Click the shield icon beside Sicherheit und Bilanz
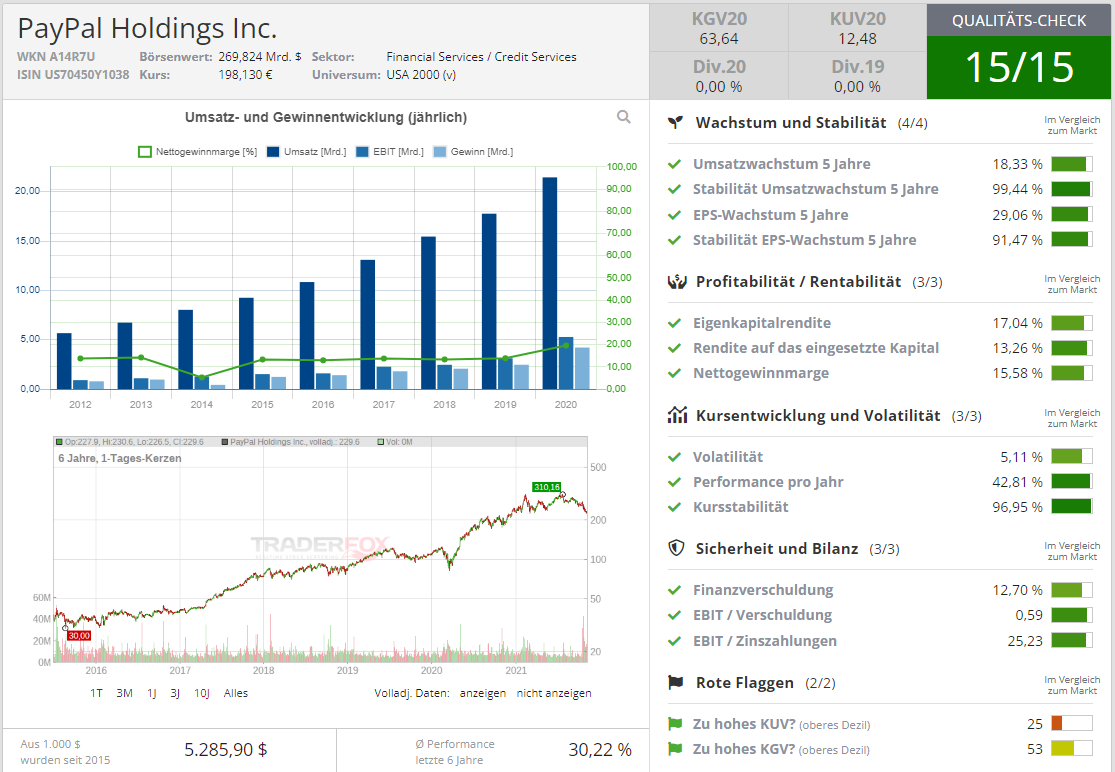Image resolution: width=1115 pixels, height=772 pixels. pyautogui.click(x=677, y=548)
